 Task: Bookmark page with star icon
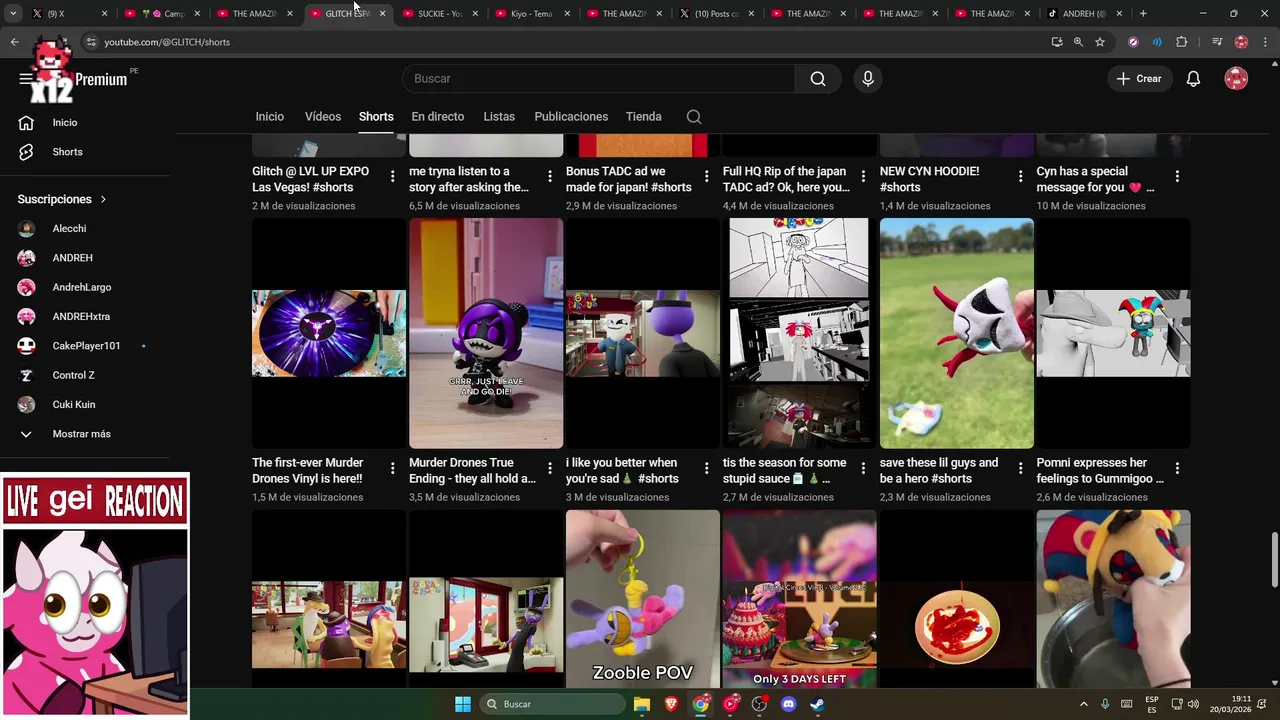tap(1100, 42)
